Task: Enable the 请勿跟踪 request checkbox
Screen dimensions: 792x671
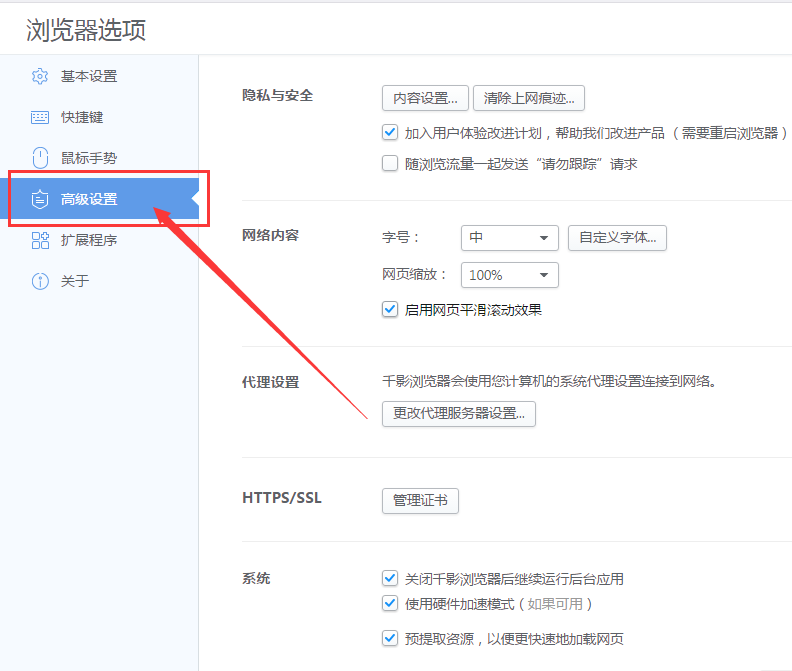Action: pos(390,163)
